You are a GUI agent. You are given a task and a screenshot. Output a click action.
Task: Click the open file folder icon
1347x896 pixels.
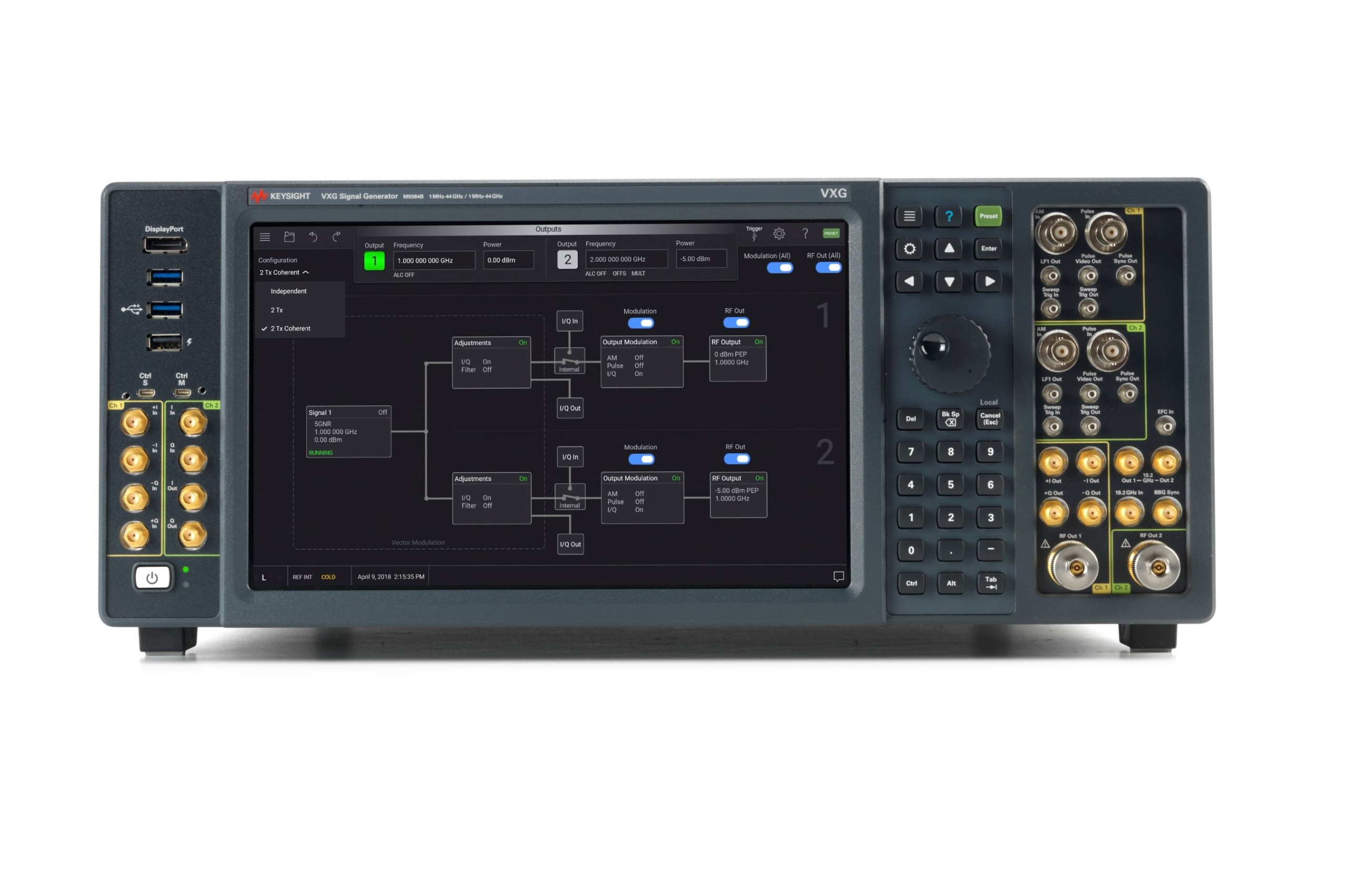pos(289,237)
